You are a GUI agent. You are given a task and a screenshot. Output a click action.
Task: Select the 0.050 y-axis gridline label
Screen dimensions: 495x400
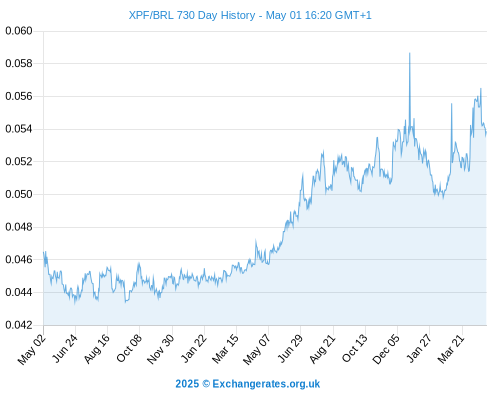pyautogui.click(x=19, y=194)
